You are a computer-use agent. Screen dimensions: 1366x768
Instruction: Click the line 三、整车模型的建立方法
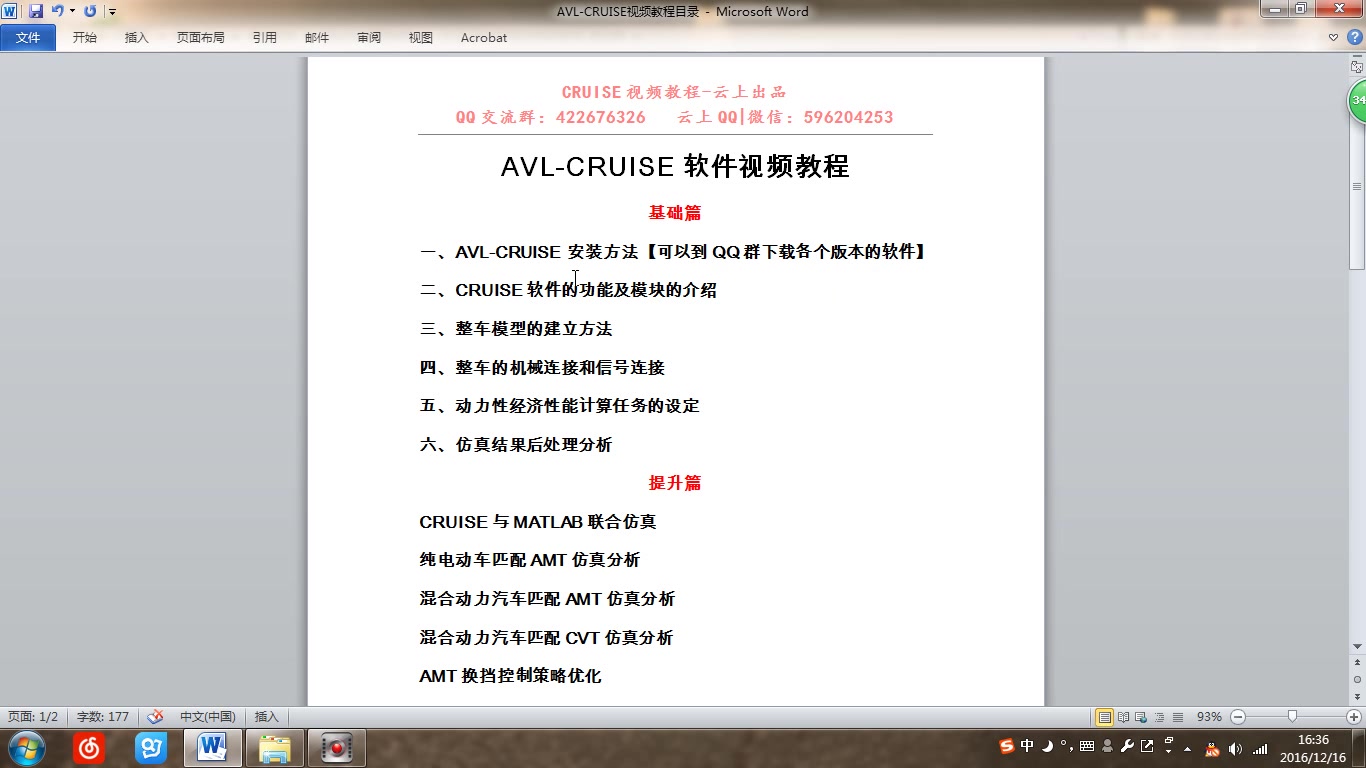[x=516, y=329]
